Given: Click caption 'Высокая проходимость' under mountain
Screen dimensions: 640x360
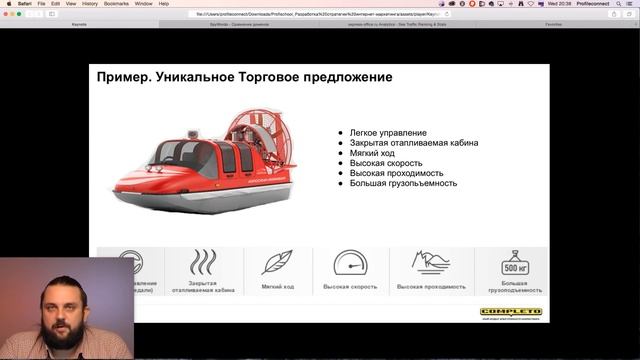Looking at the screenshot, I should pos(431,287).
